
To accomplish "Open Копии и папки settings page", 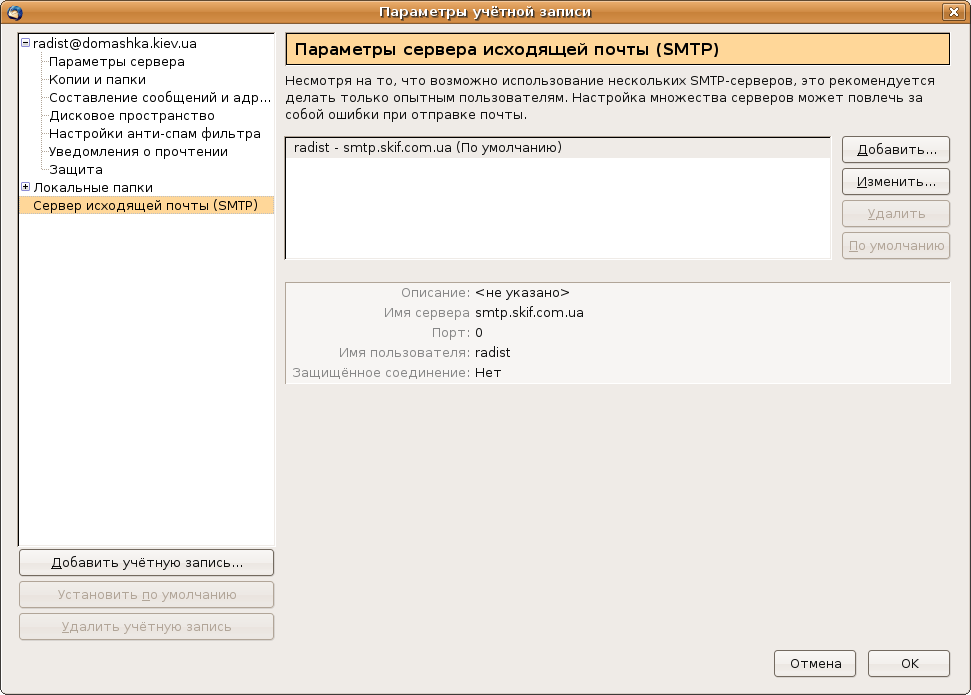I will 97,80.
